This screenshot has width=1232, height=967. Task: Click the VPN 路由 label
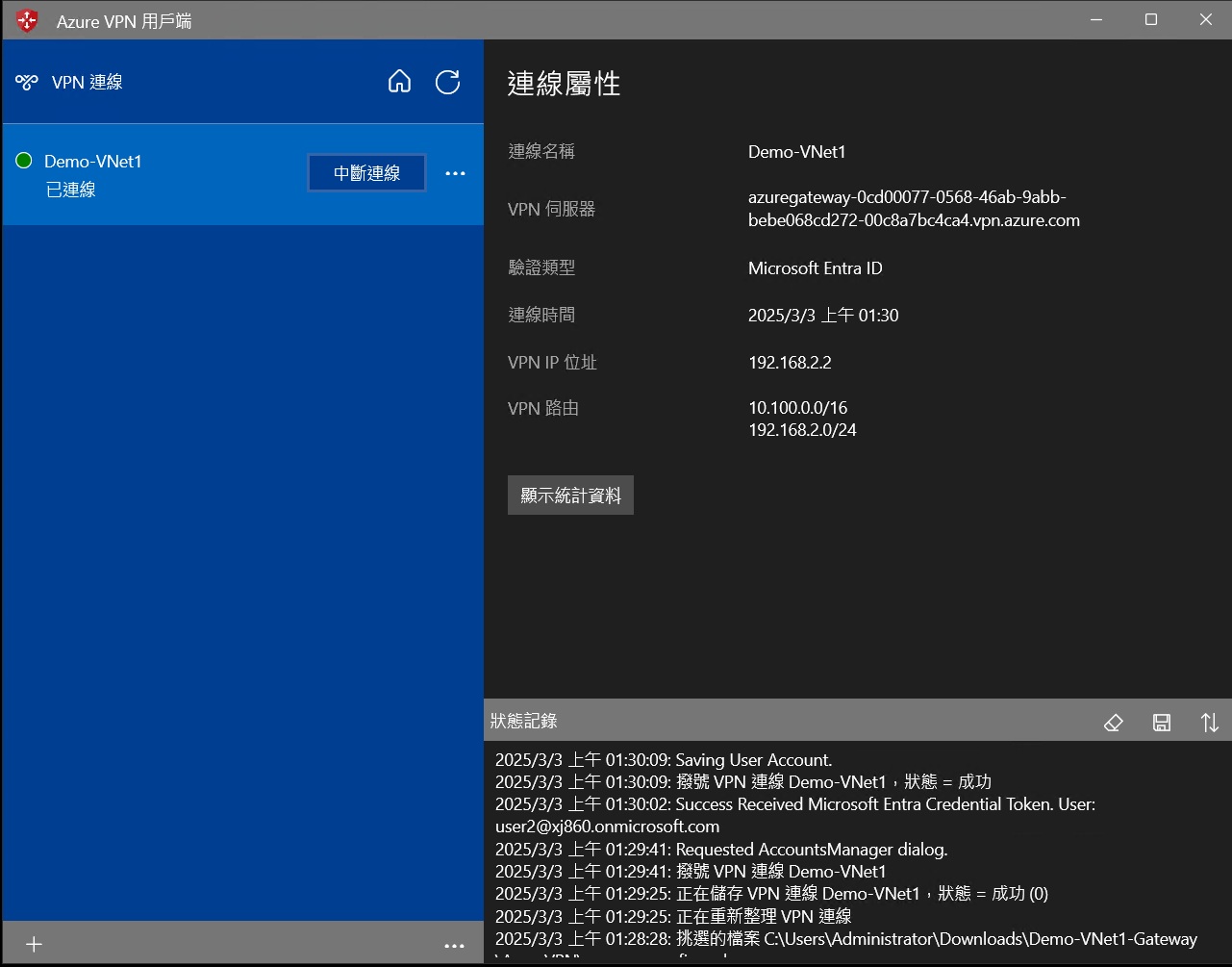point(543,408)
